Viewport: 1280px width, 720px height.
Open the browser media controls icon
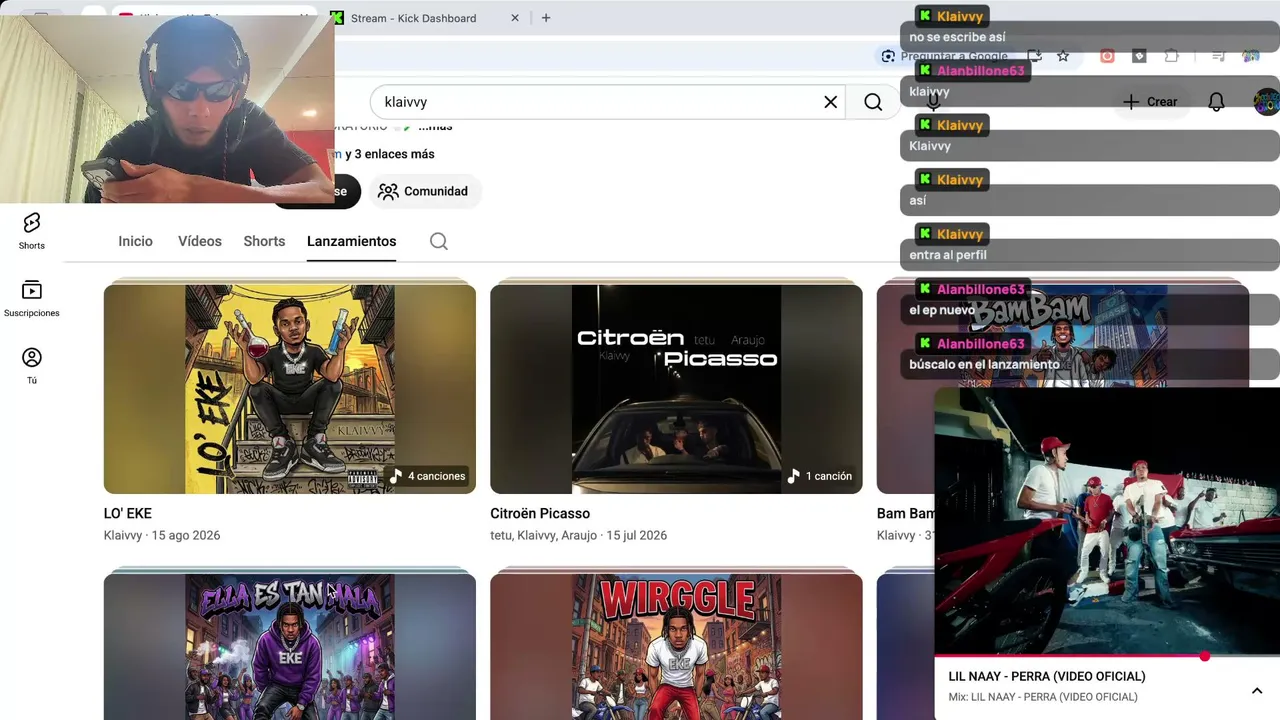pyautogui.click(x=1218, y=56)
